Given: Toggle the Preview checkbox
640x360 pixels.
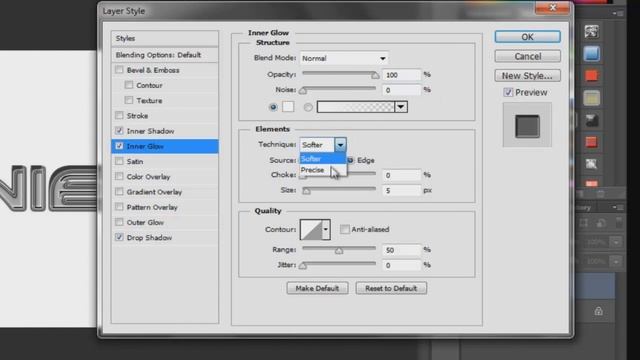Looking at the screenshot, I should click(508, 92).
